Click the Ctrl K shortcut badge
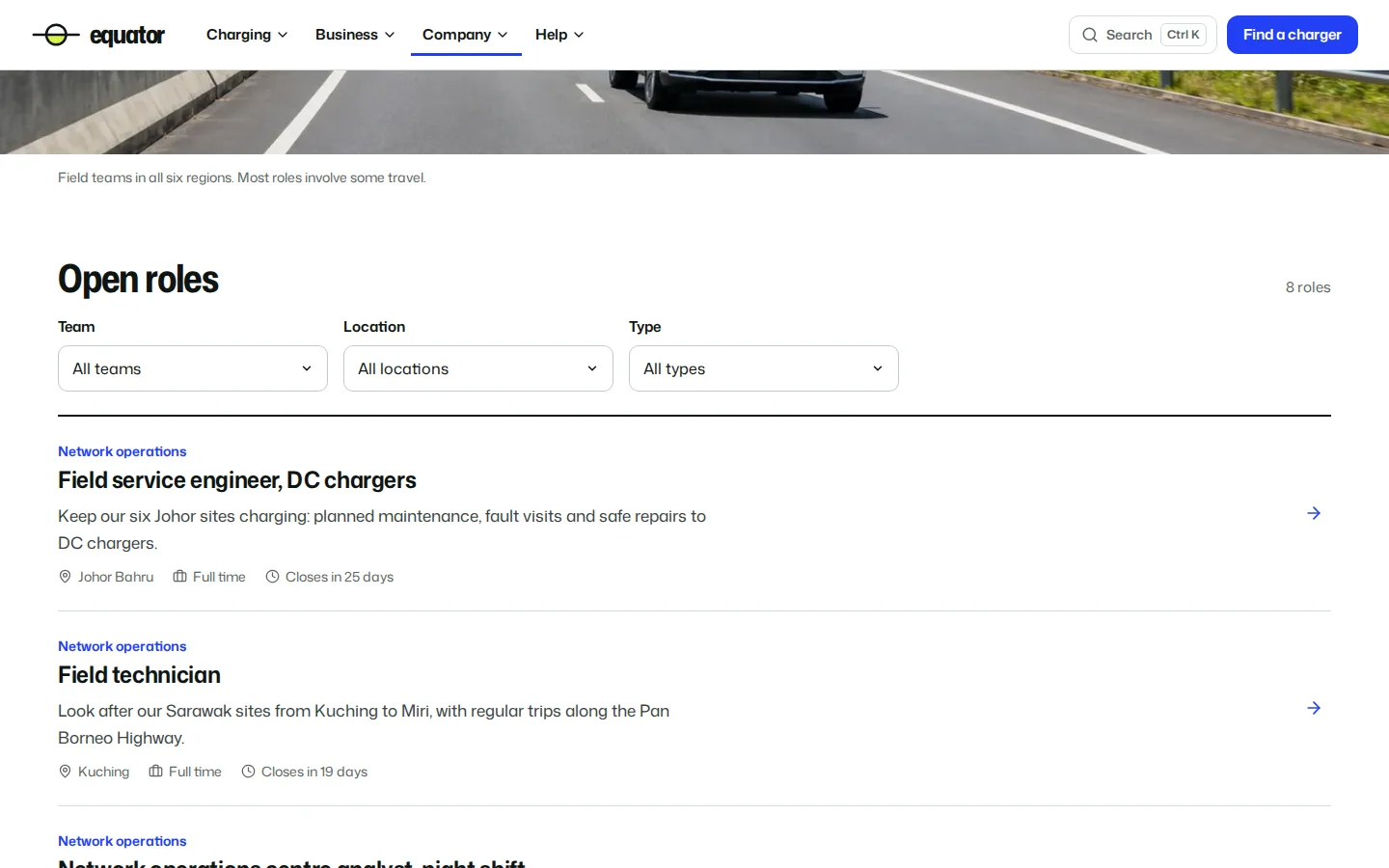The image size is (1389, 868). coord(1184,35)
